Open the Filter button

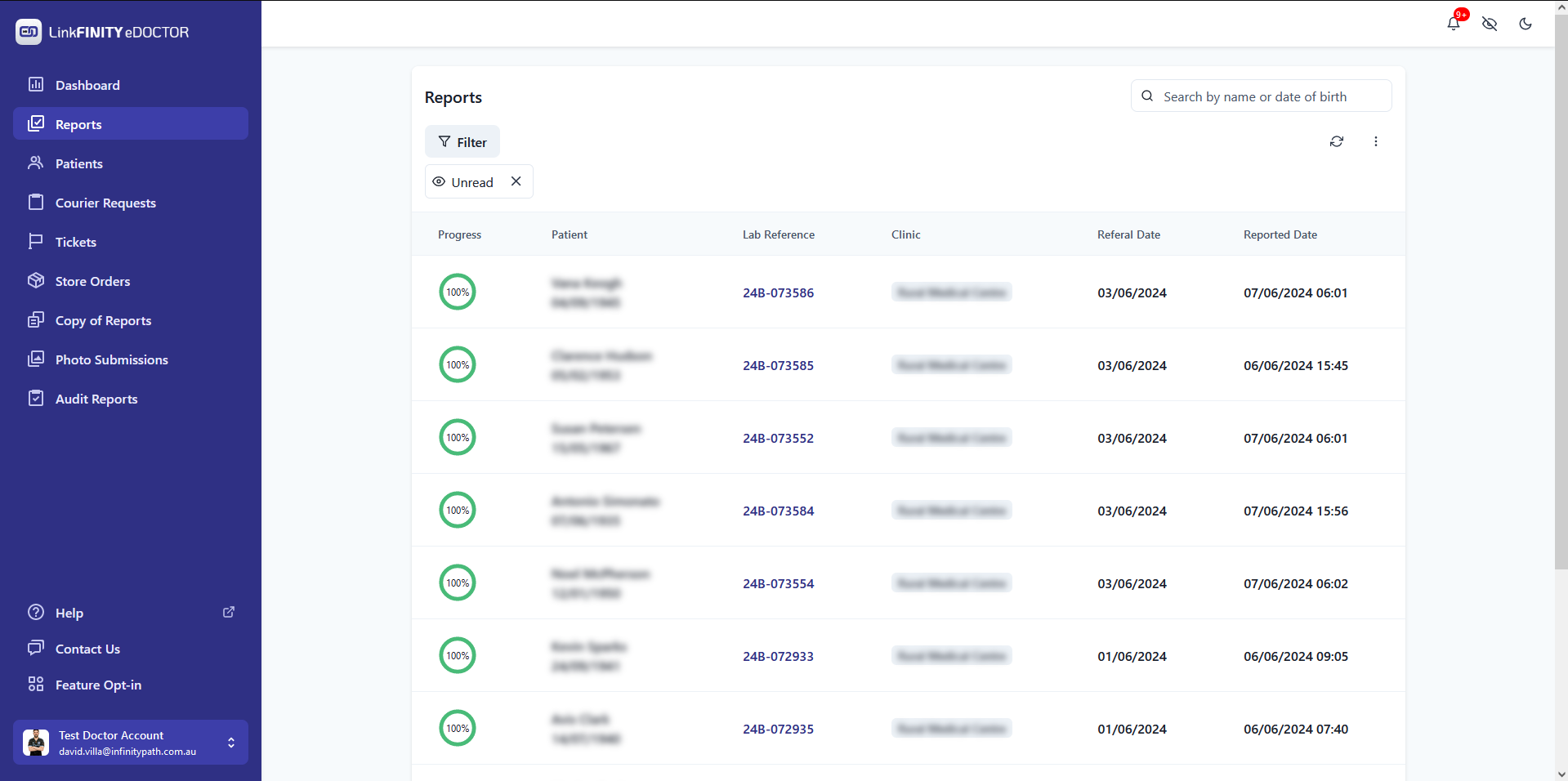click(462, 141)
